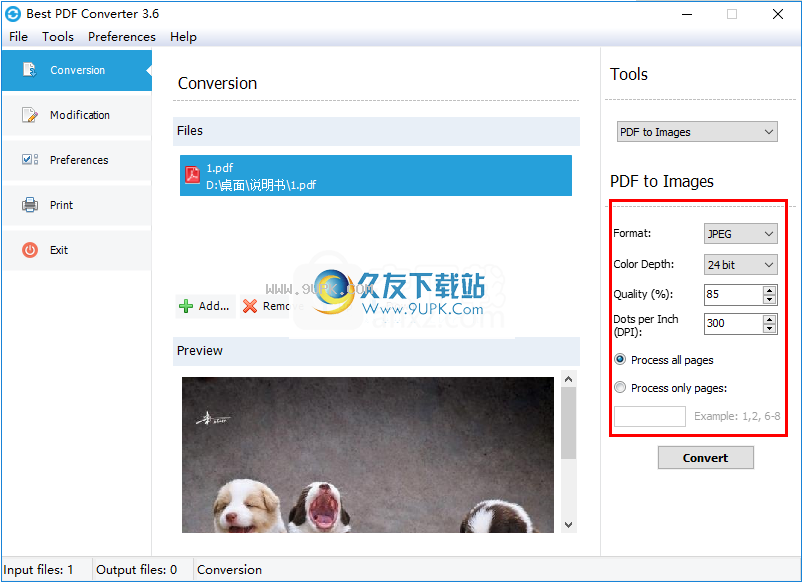Open the Tools menu
The image size is (804, 584).
click(58, 37)
